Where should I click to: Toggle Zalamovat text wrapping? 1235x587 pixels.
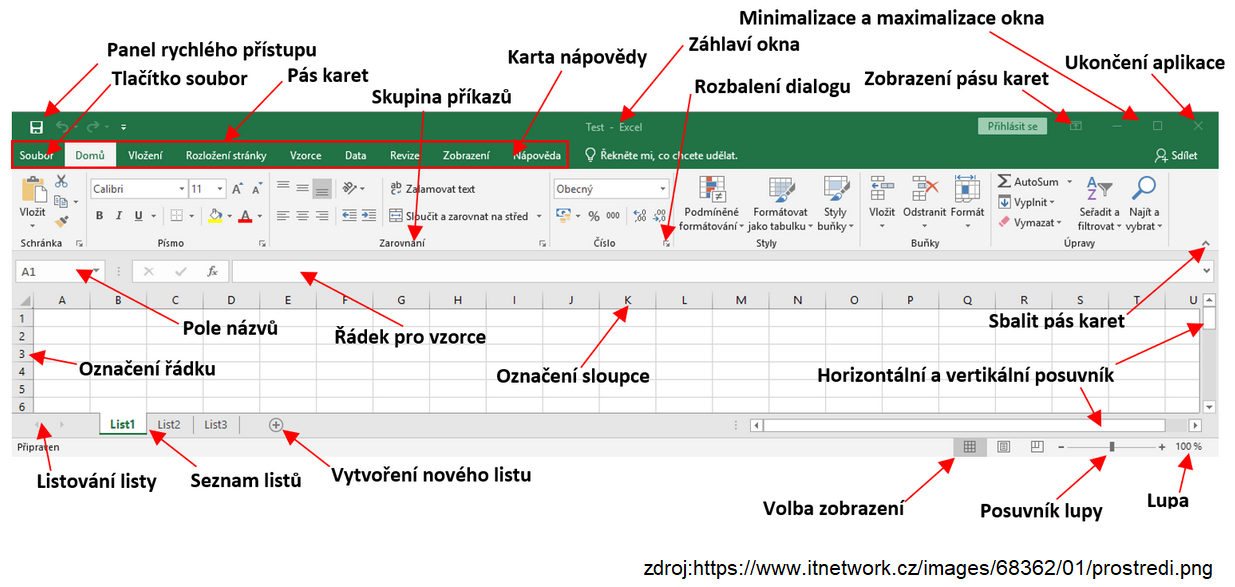[433, 189]
